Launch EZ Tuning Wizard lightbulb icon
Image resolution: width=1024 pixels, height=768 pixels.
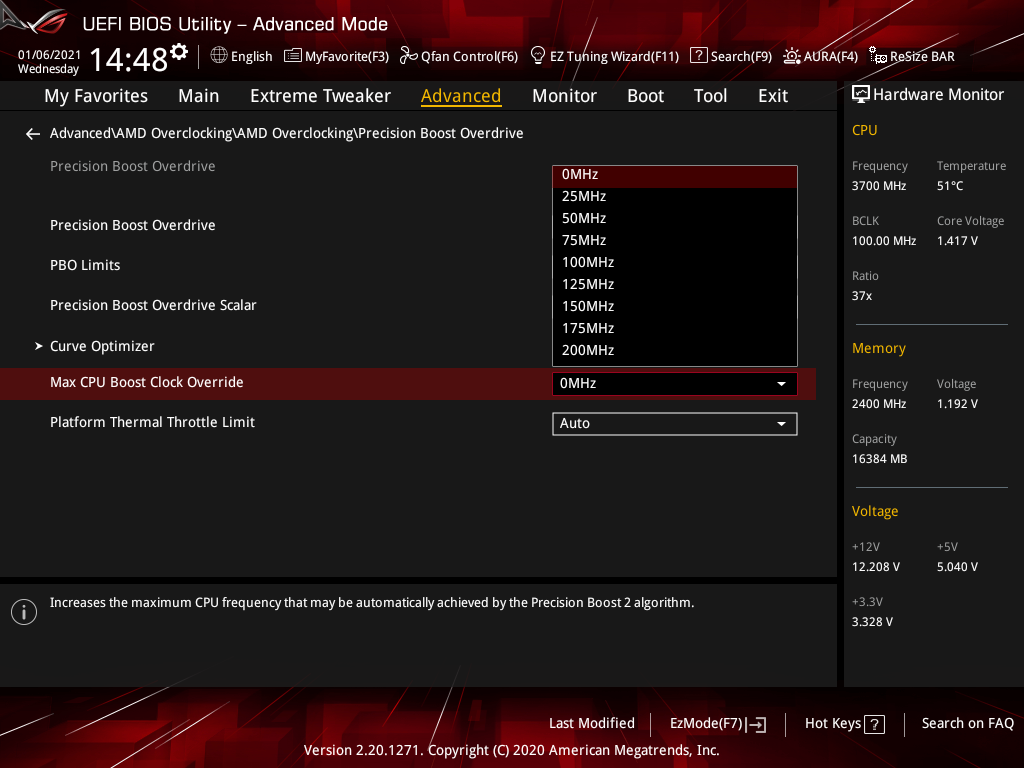coord(537,56)
